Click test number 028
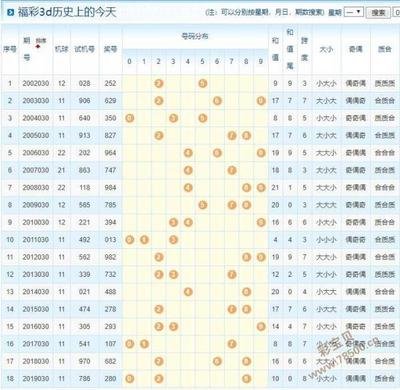Viewport: 400px width, 390px height. point(84,83)
